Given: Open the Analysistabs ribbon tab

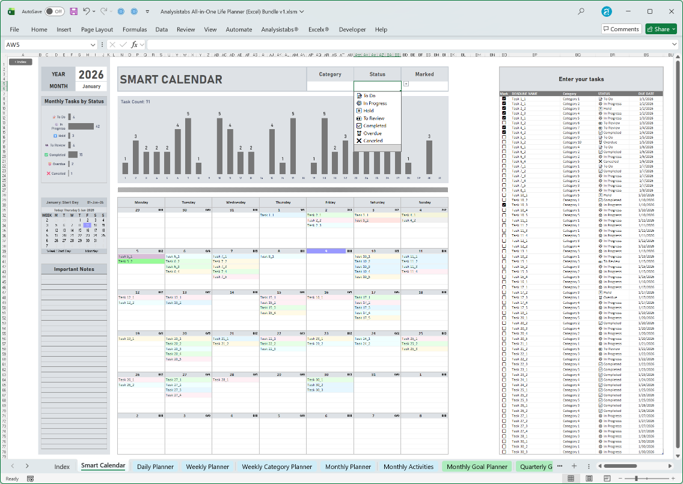Looking at the screenshot, I should coord(280,29).
